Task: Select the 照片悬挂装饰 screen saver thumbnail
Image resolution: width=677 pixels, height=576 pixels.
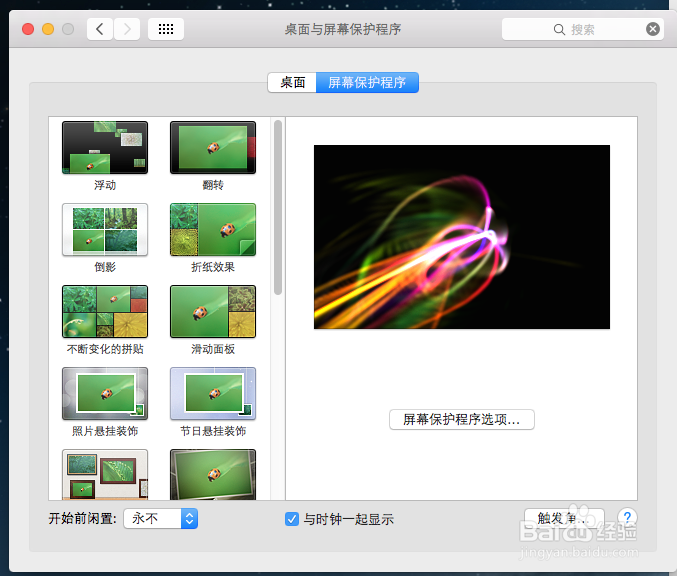Action: tap(105, 393)
